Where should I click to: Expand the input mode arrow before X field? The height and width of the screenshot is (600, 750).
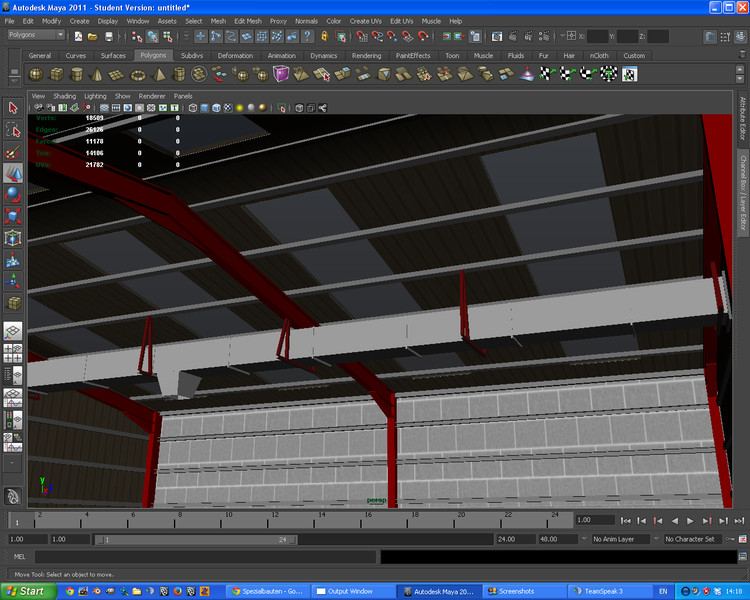pos(562,35)
